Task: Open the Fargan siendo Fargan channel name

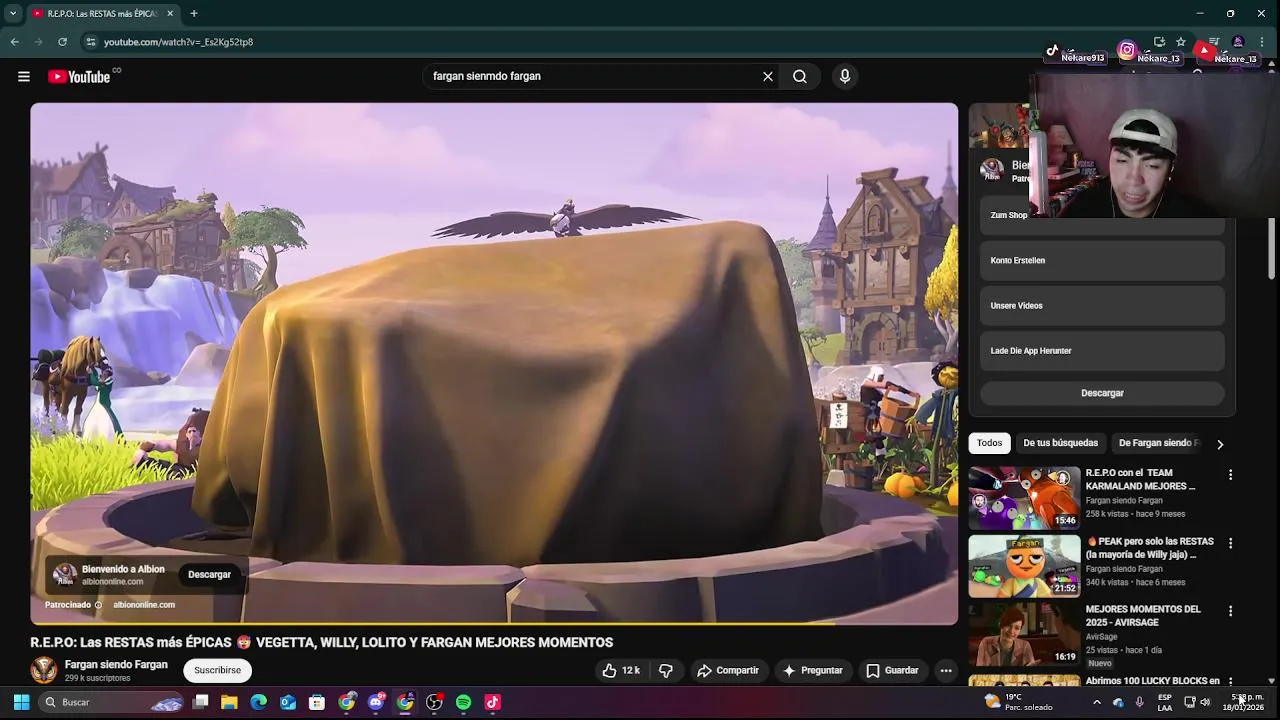Action: click(x=116, y=664)
